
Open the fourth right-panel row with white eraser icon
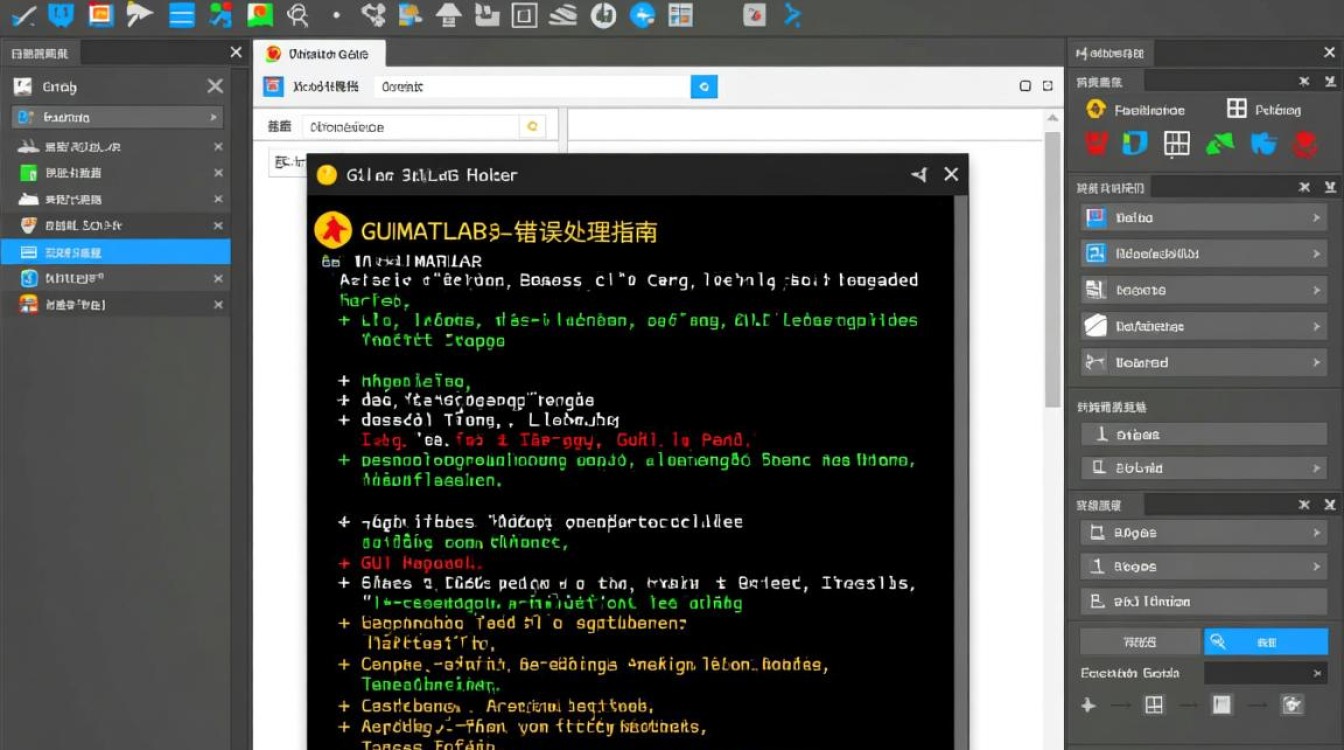1204,326
